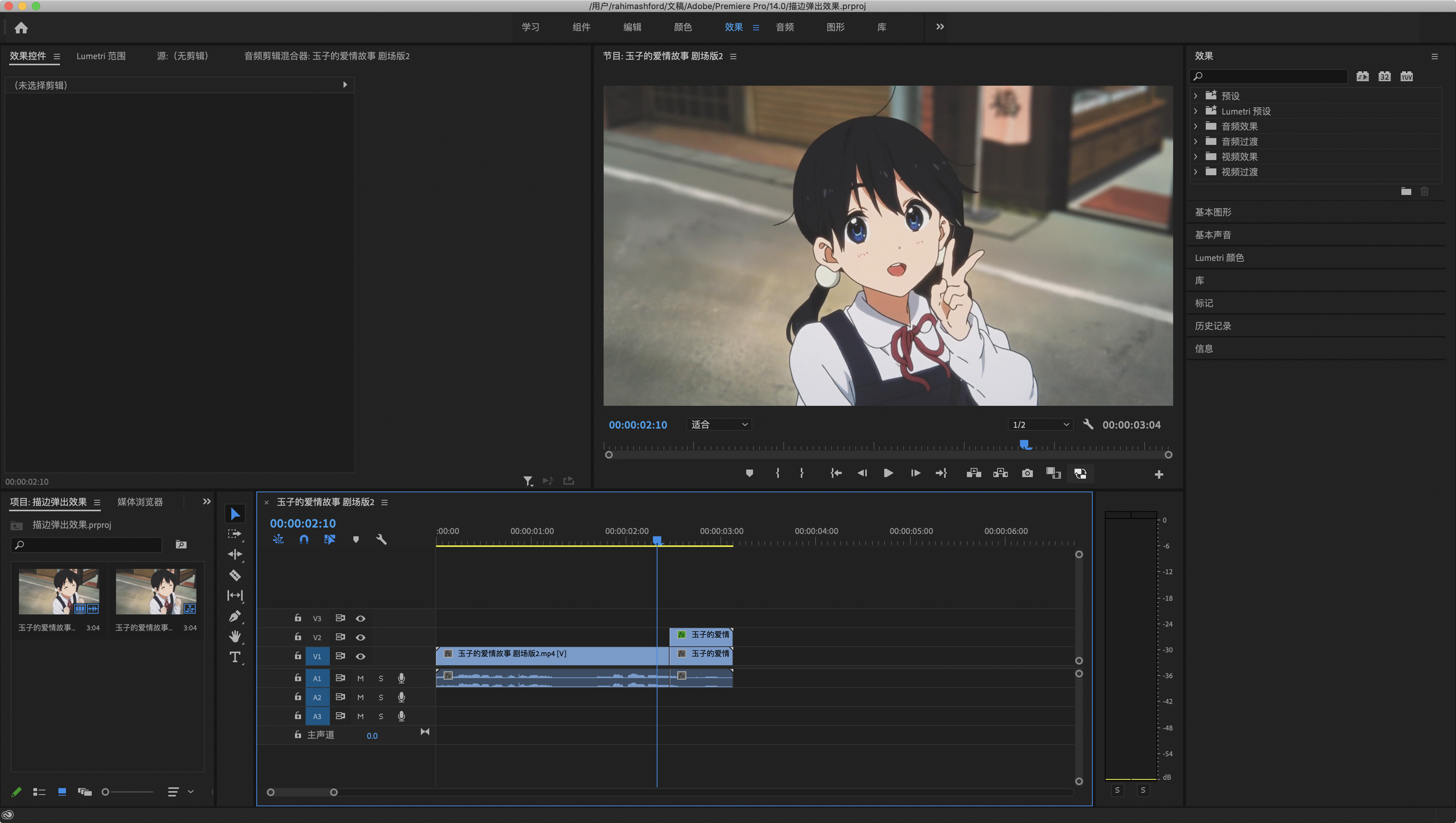Select the Type tool

tap(235, 657)
